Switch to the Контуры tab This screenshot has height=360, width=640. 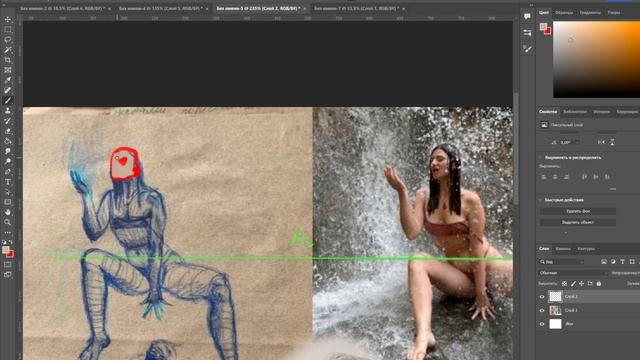(586, 249)
